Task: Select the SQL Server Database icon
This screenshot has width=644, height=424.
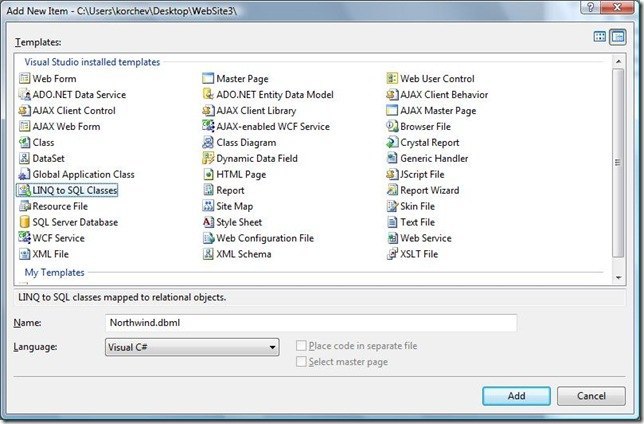Action: click(25, 222)
